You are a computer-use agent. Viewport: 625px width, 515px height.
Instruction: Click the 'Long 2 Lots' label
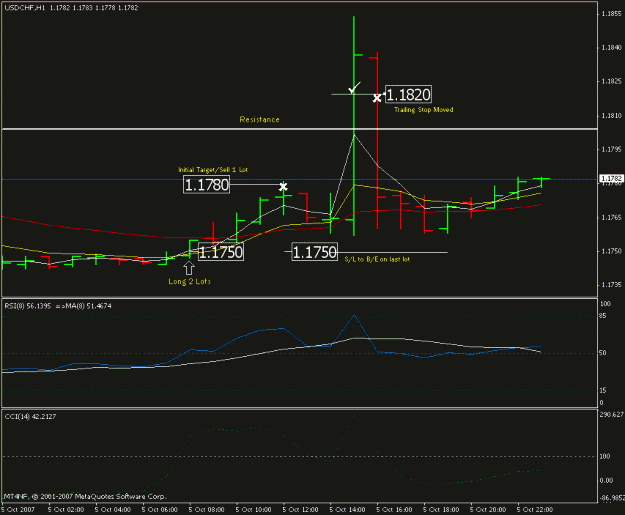pyautogui.click(x=189, y=281)
